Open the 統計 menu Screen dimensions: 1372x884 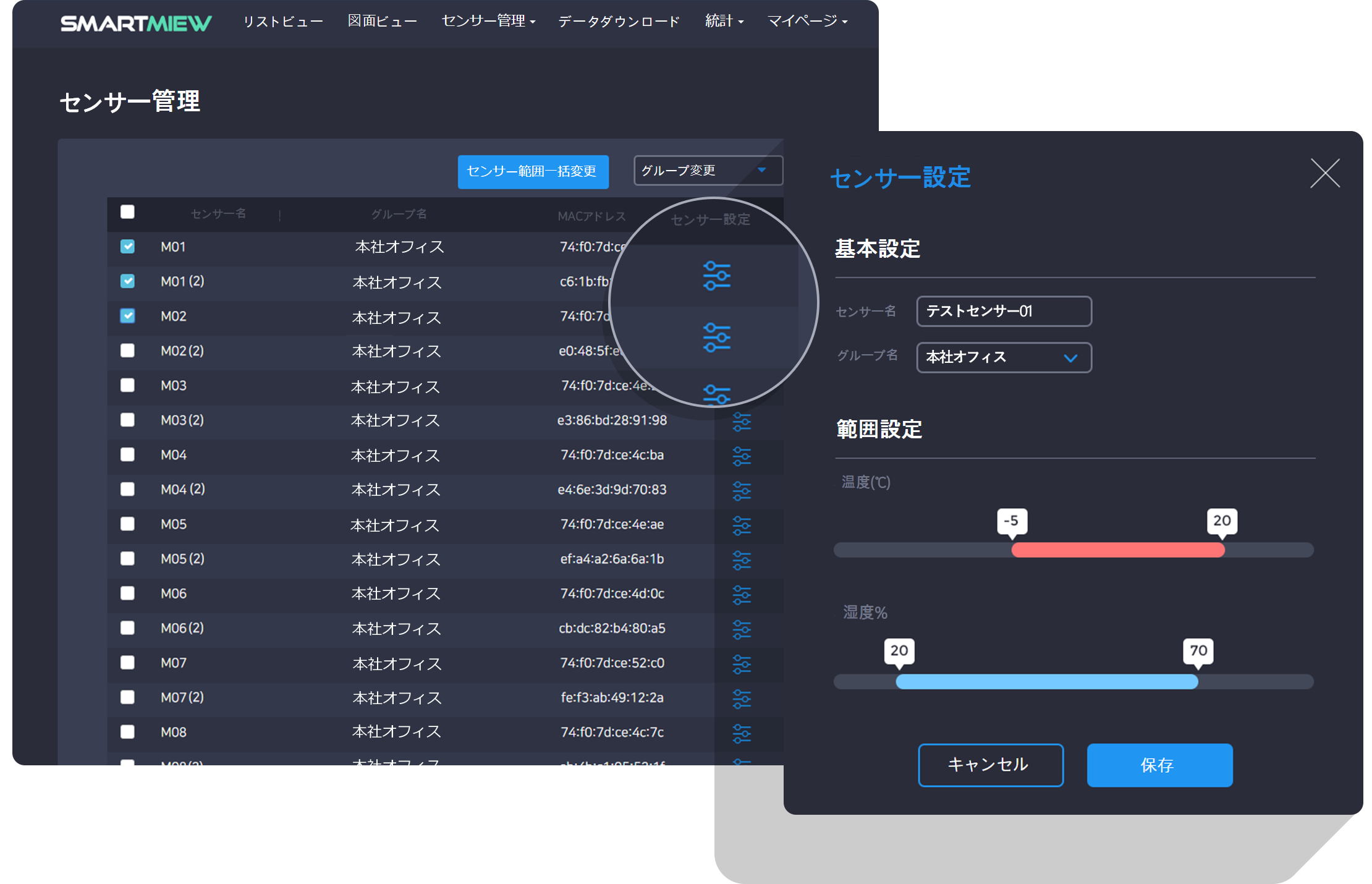click(724, 21)
